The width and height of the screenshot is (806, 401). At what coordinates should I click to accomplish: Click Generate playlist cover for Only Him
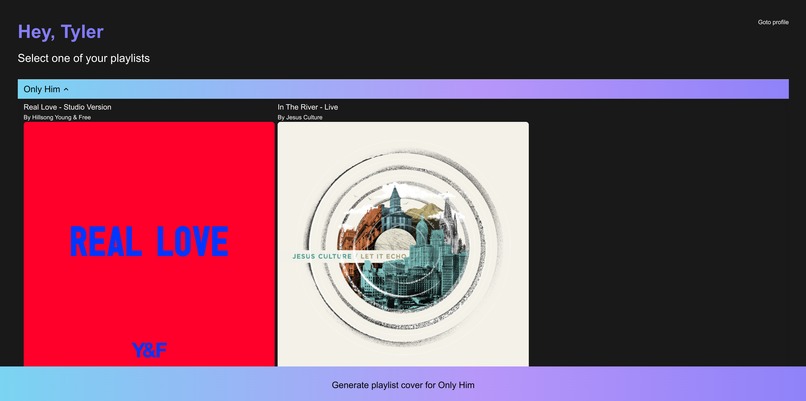pyautogui.click(x=403, y=385)
